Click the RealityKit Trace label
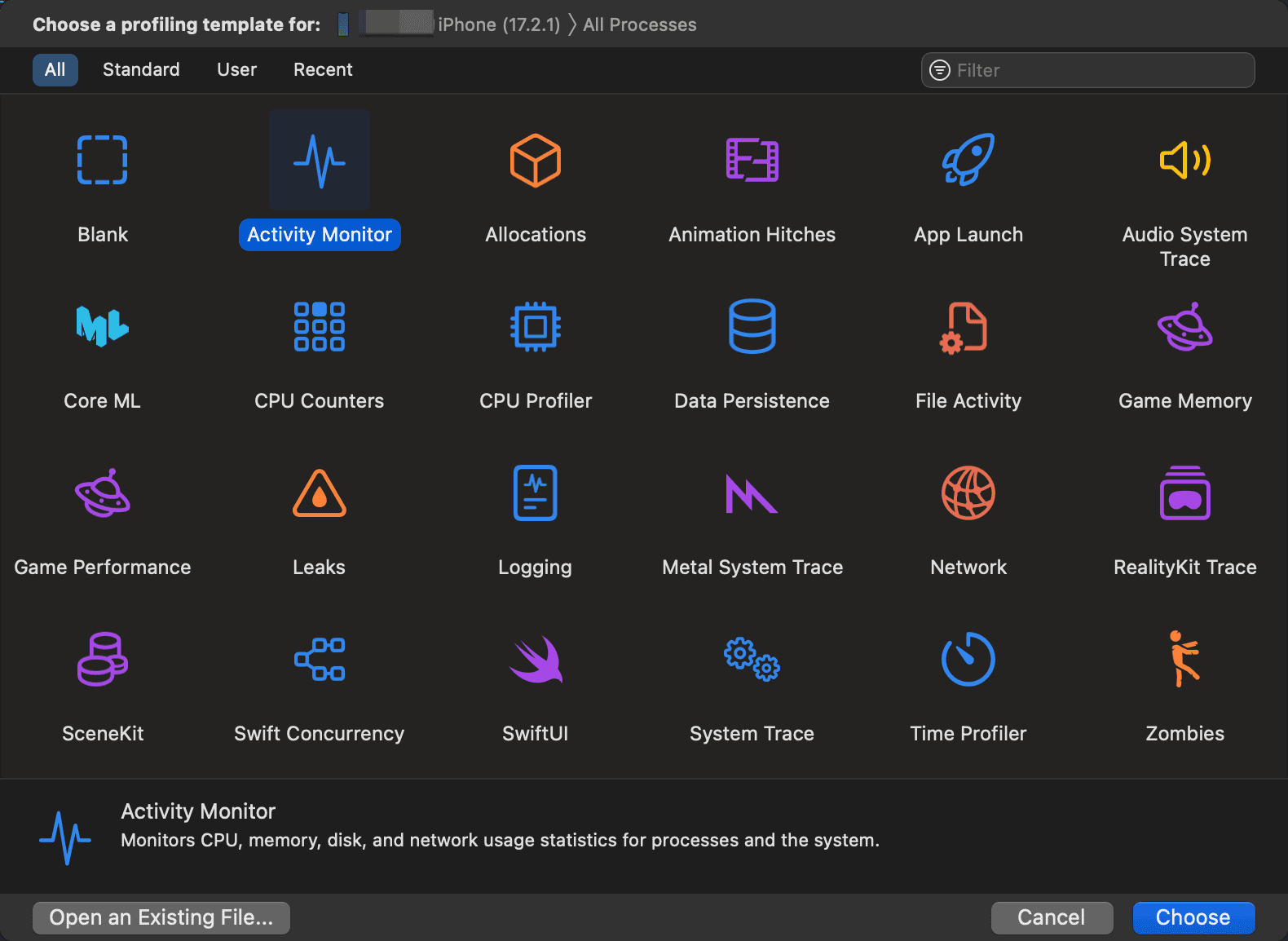Image resolution: width=1288 pixels, height=941 pixels. click(x=1185, y=568)
